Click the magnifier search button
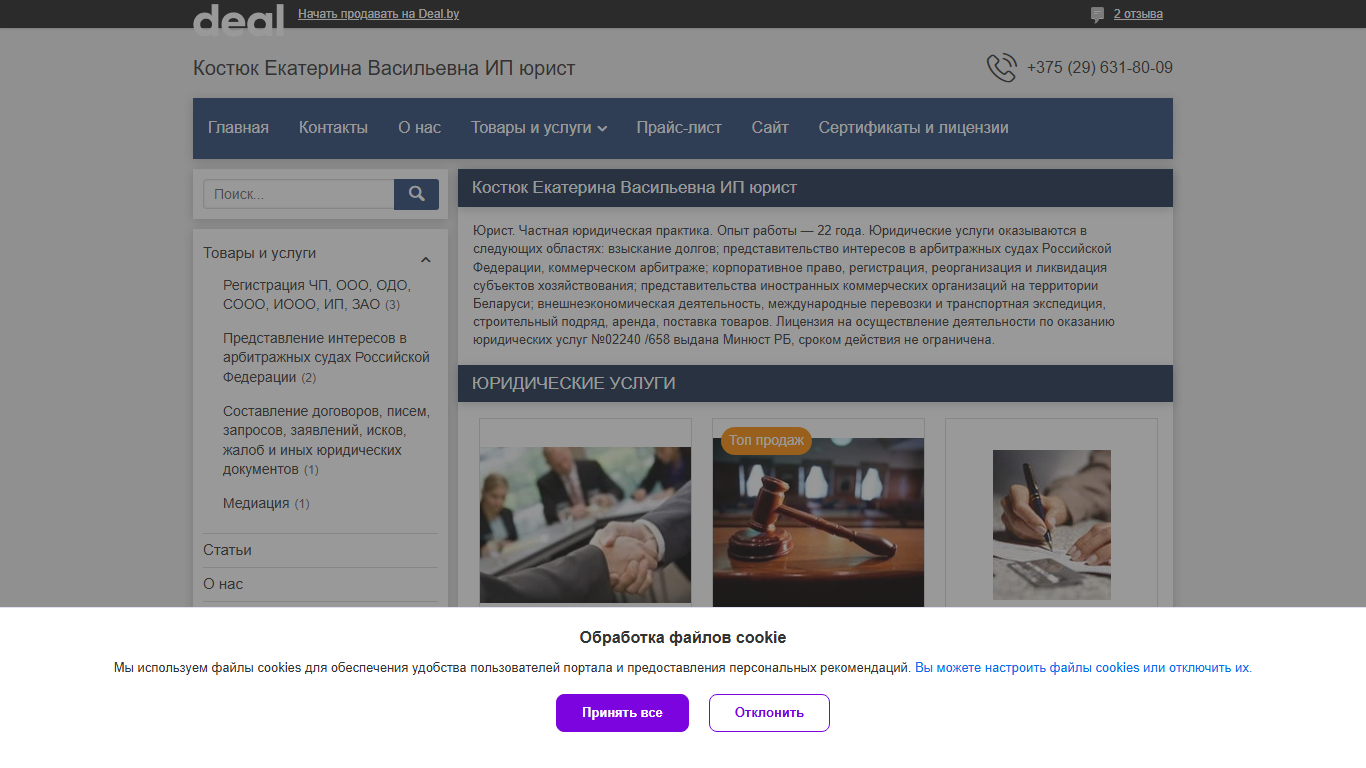This screenshot has width=1366, height=768. pyautogui.click(x=416, y=194)
